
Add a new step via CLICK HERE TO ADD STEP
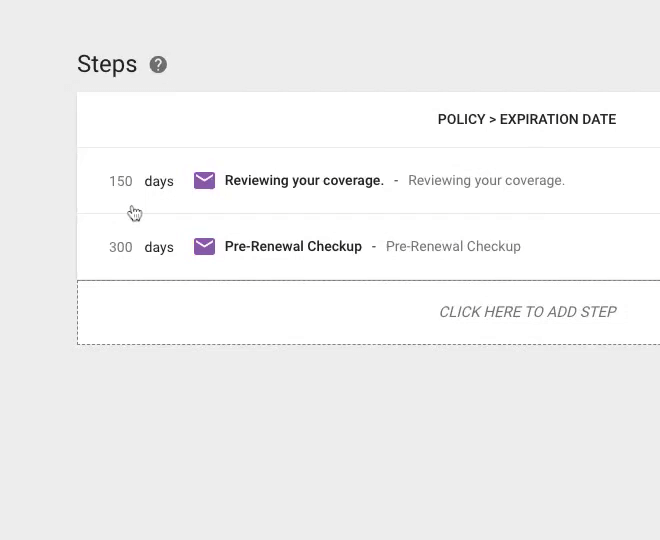[528, 312]
